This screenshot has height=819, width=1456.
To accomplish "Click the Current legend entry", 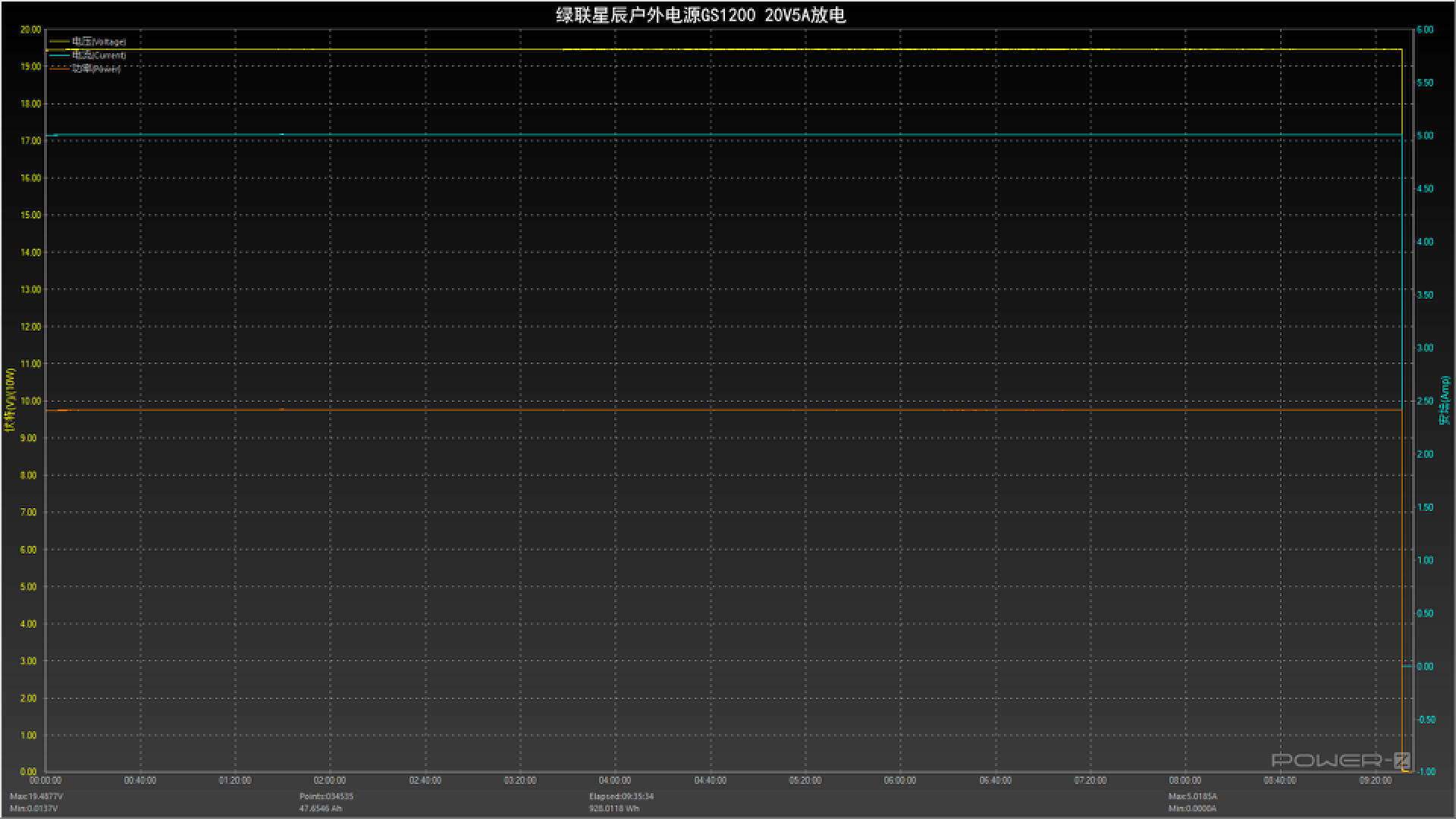I will [99, 55].
